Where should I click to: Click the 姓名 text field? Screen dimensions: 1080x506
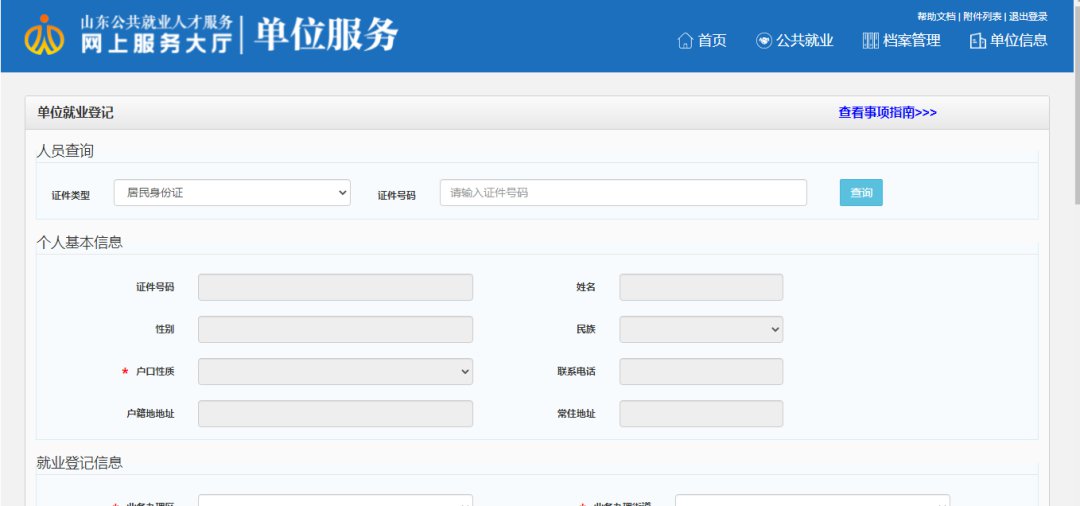(701, 287)
